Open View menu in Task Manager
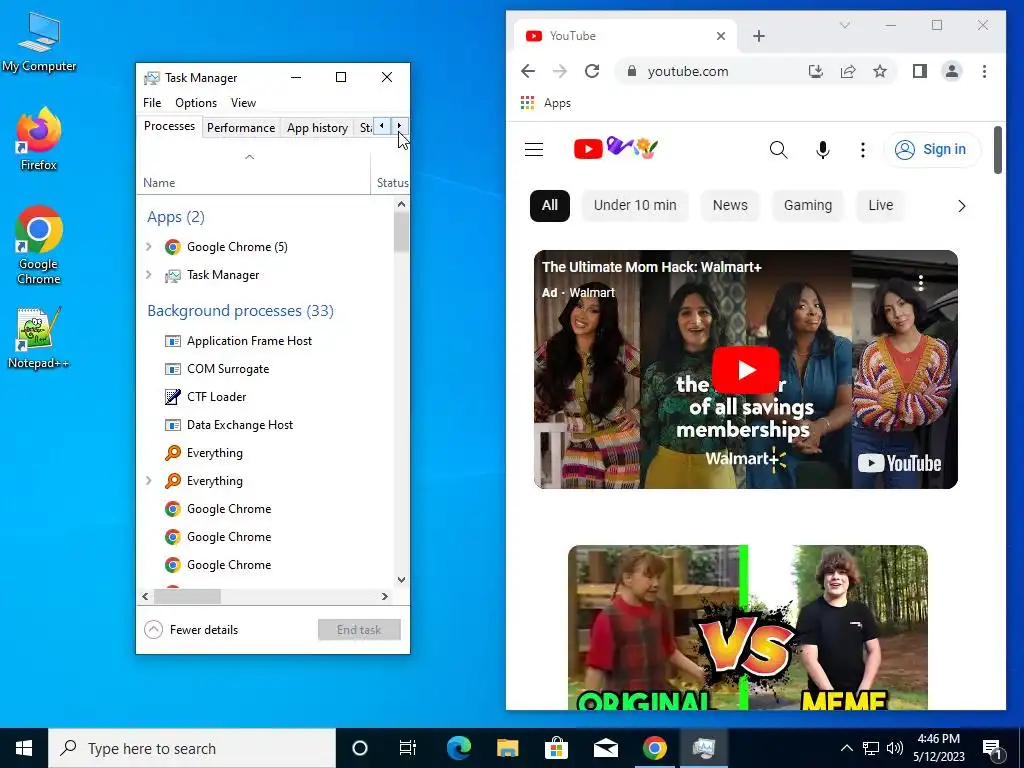 [243, 103]
